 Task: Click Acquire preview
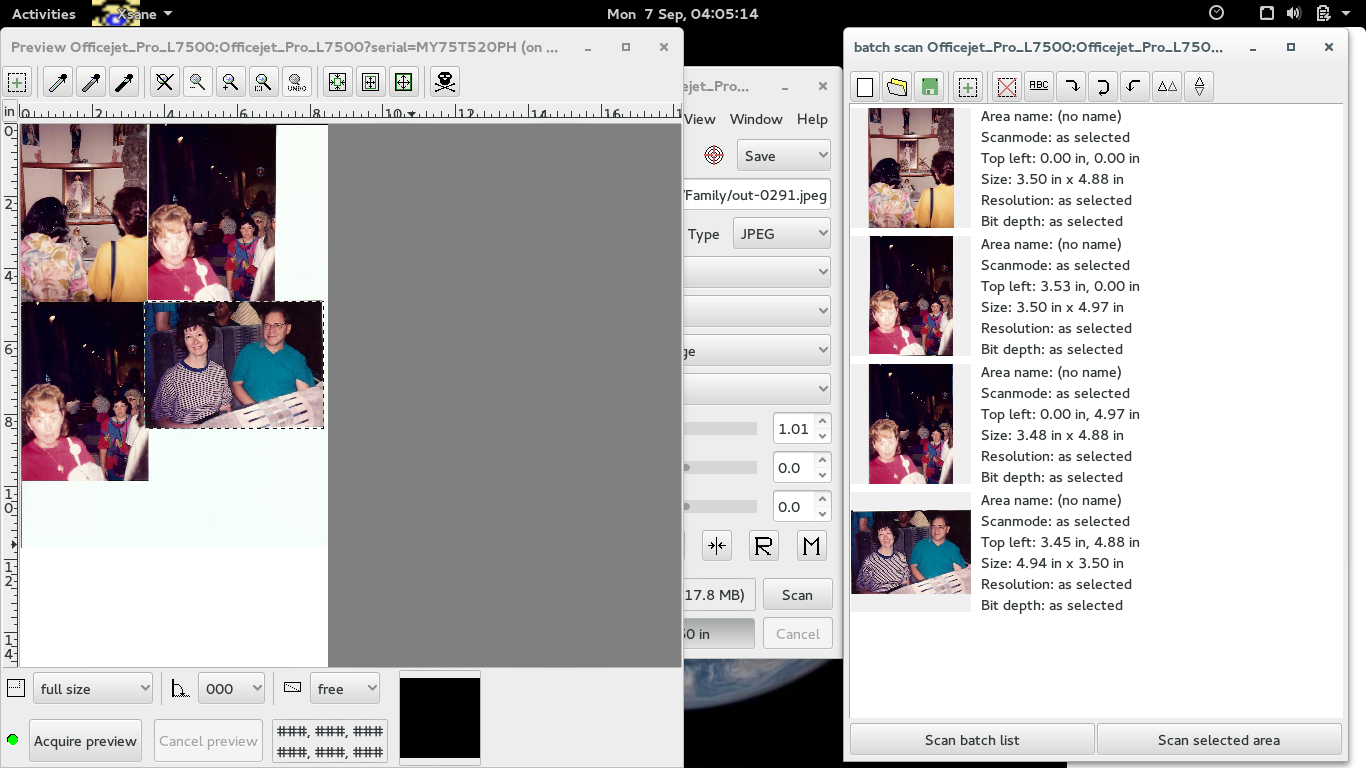[85, 741]
